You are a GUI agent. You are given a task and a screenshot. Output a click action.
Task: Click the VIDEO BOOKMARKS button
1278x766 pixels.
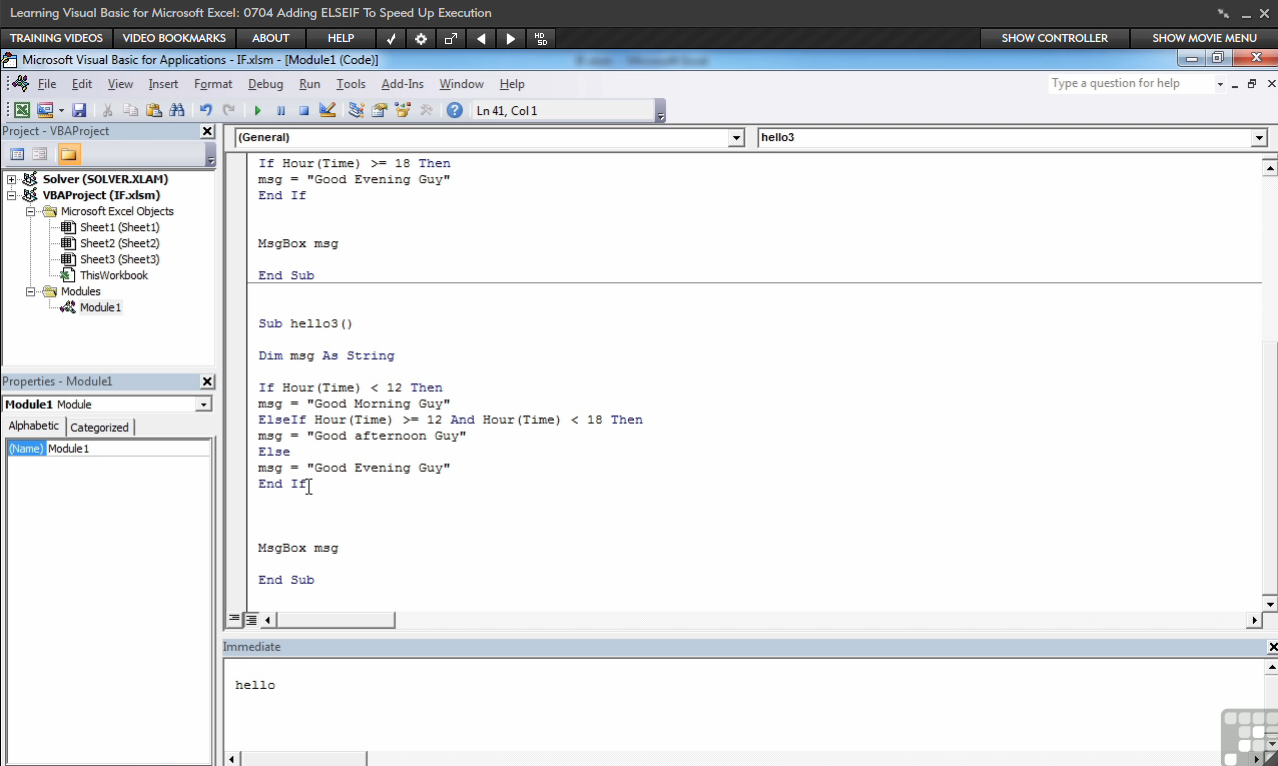(x=174, y=38)
